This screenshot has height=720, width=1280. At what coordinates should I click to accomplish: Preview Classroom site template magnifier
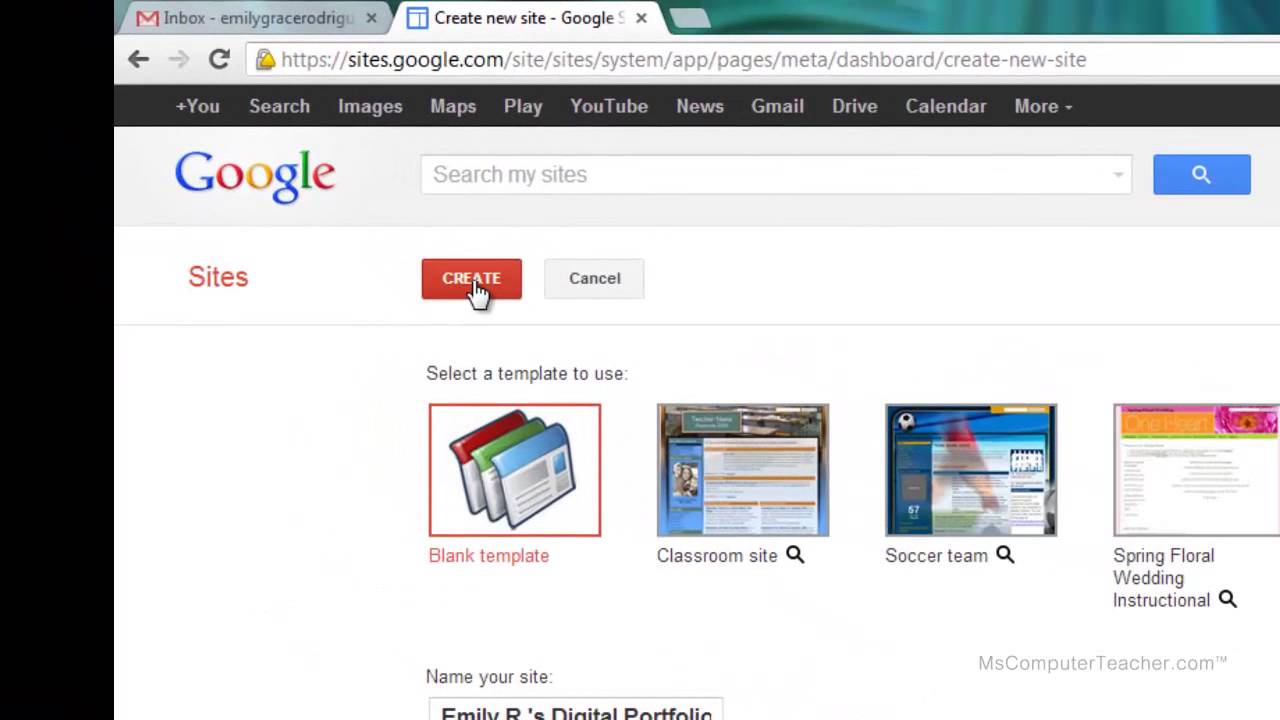pos(795,554)
